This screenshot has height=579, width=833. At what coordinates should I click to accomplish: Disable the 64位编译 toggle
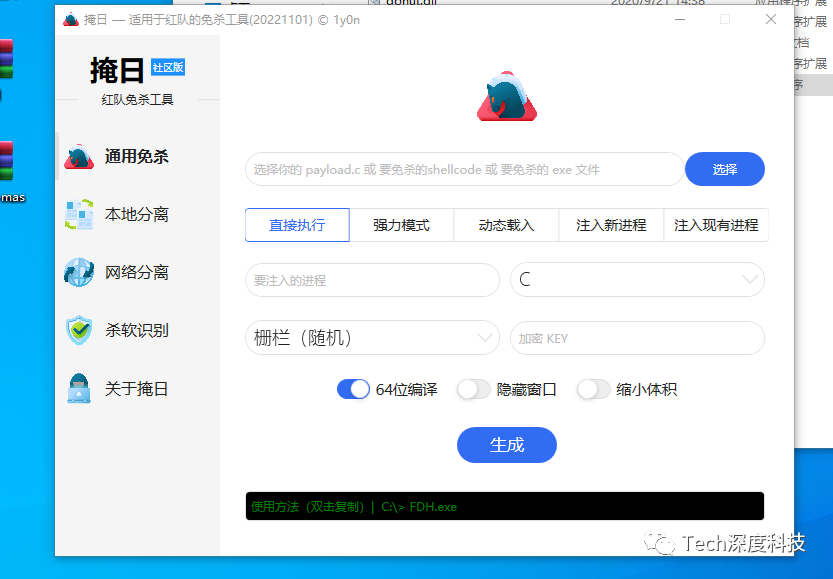point(353,389)
